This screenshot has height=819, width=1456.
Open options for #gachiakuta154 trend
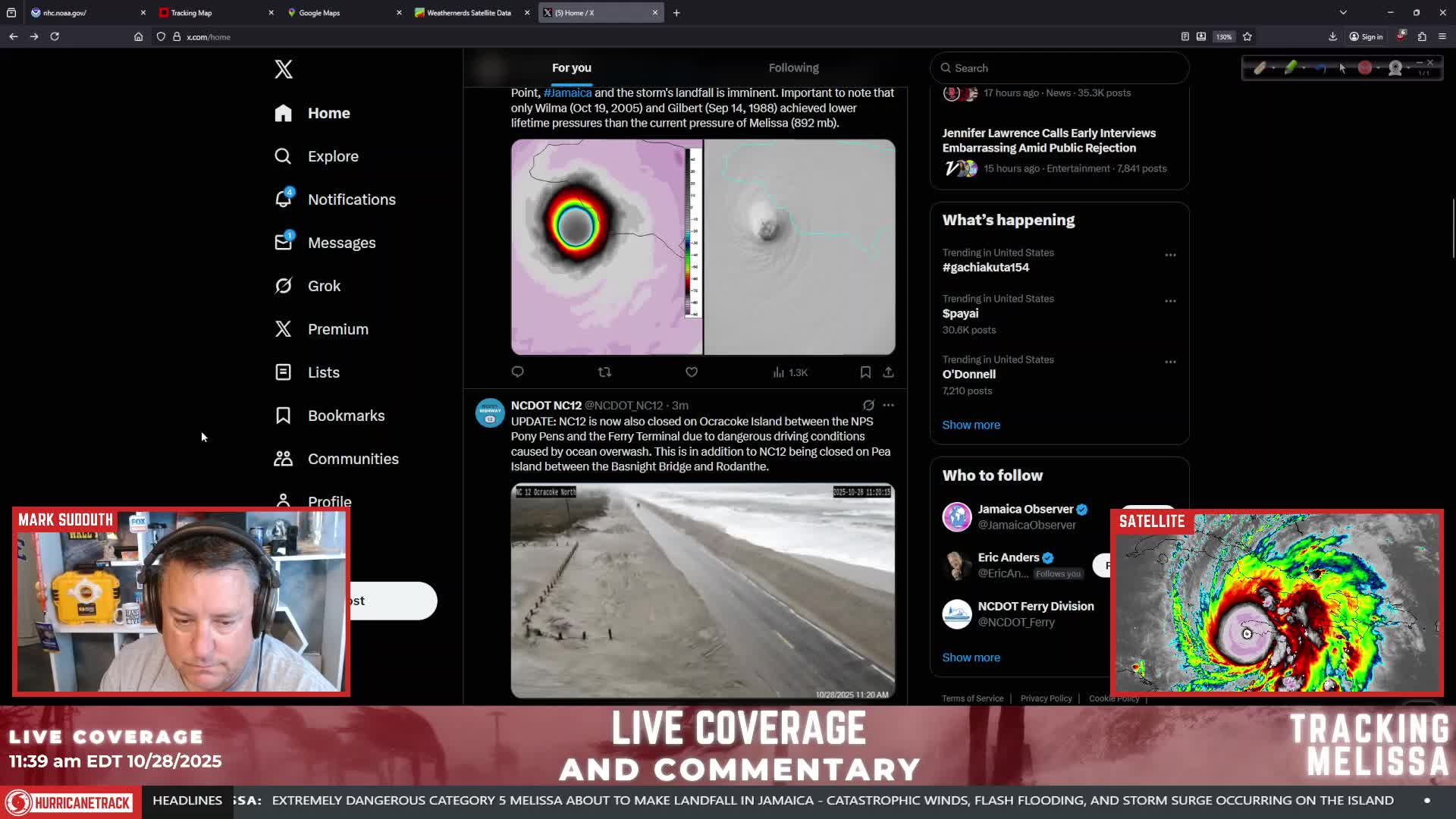click(1170, 255)
